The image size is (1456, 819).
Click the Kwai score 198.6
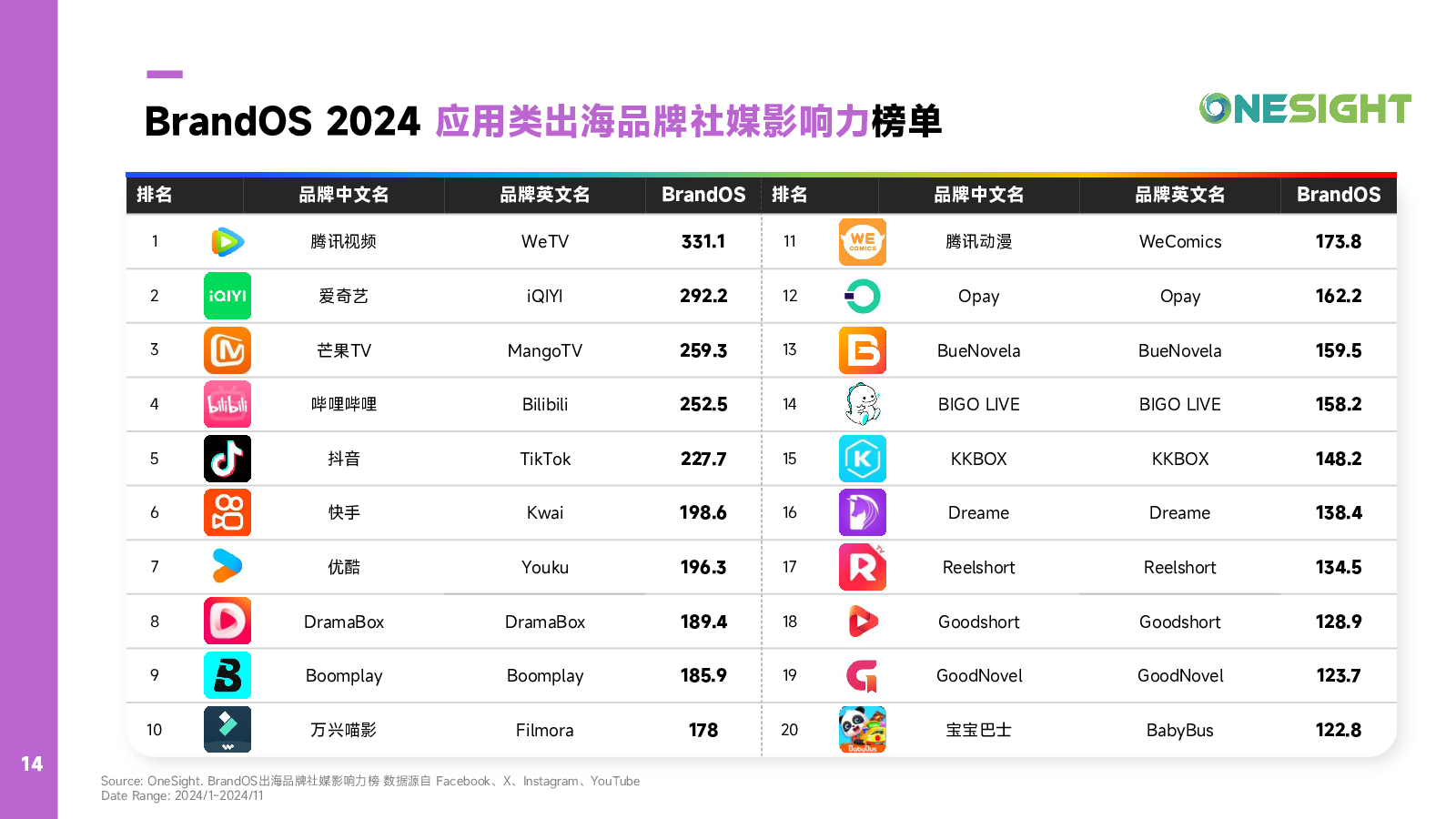pyautogui.click(x=703, y=512)
